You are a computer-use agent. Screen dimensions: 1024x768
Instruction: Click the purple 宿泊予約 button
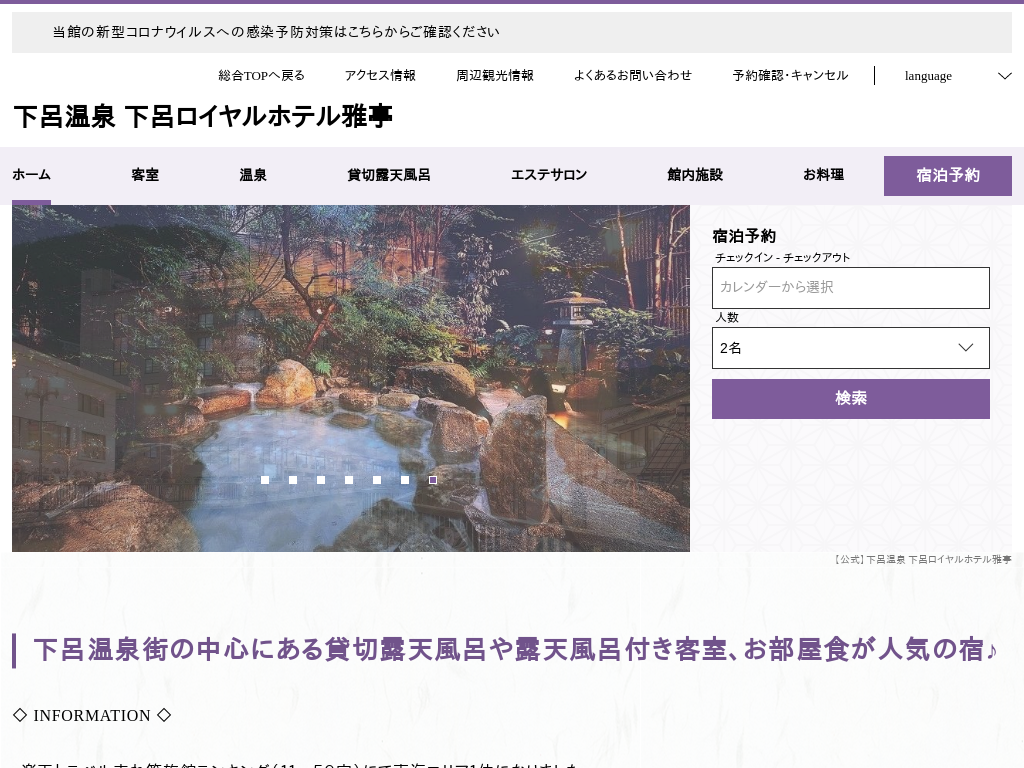(x=948, y=176)
